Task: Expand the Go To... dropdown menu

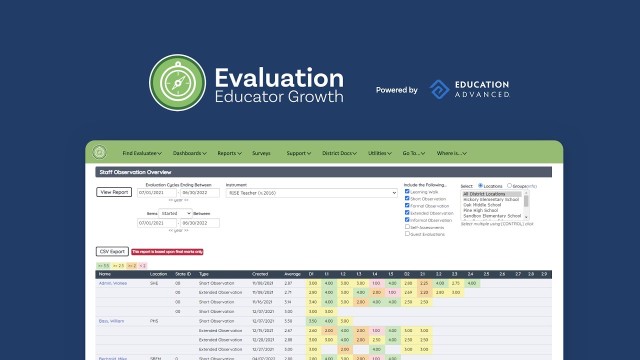Action: [x=413, y=153]
